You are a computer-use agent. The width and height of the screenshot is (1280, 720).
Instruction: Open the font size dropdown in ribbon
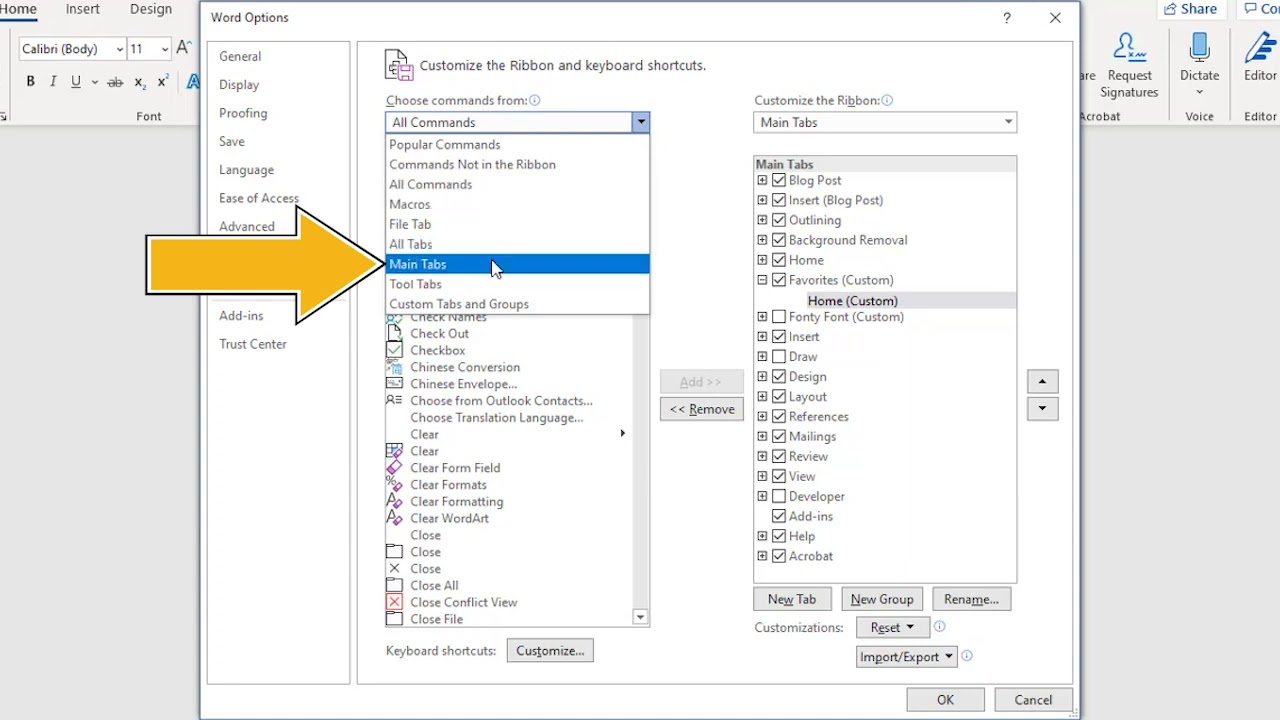point(165,49)
